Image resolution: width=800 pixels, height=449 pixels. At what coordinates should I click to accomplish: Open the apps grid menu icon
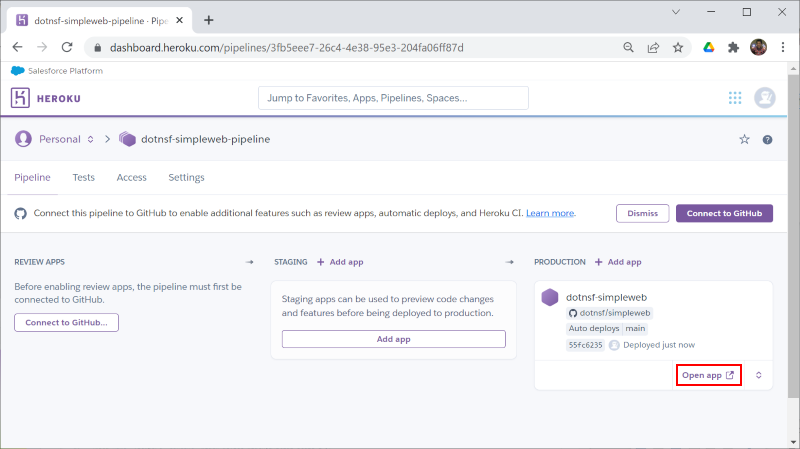[x=735, y=98]
